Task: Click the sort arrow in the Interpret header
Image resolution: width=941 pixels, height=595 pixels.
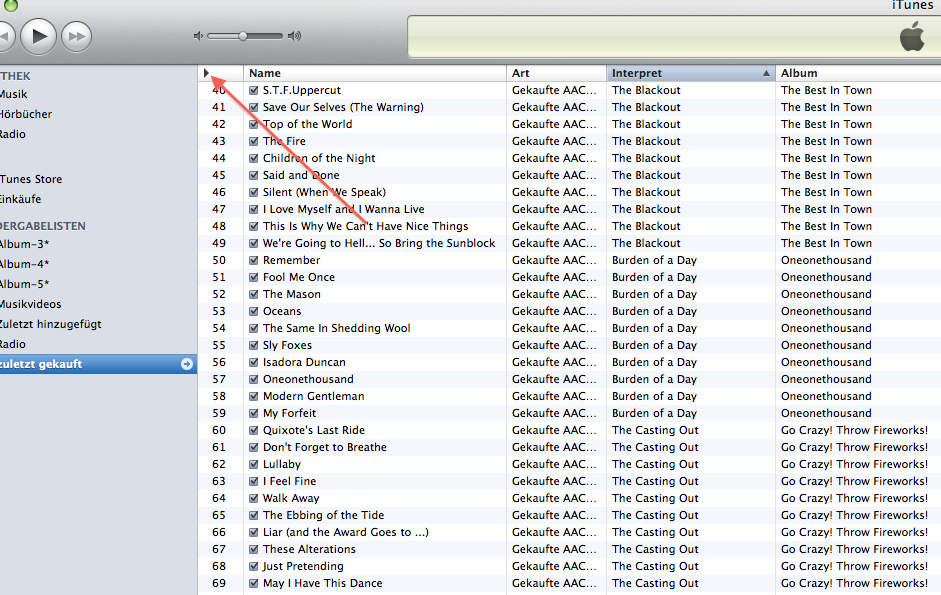Action: [x=766, y=73]
